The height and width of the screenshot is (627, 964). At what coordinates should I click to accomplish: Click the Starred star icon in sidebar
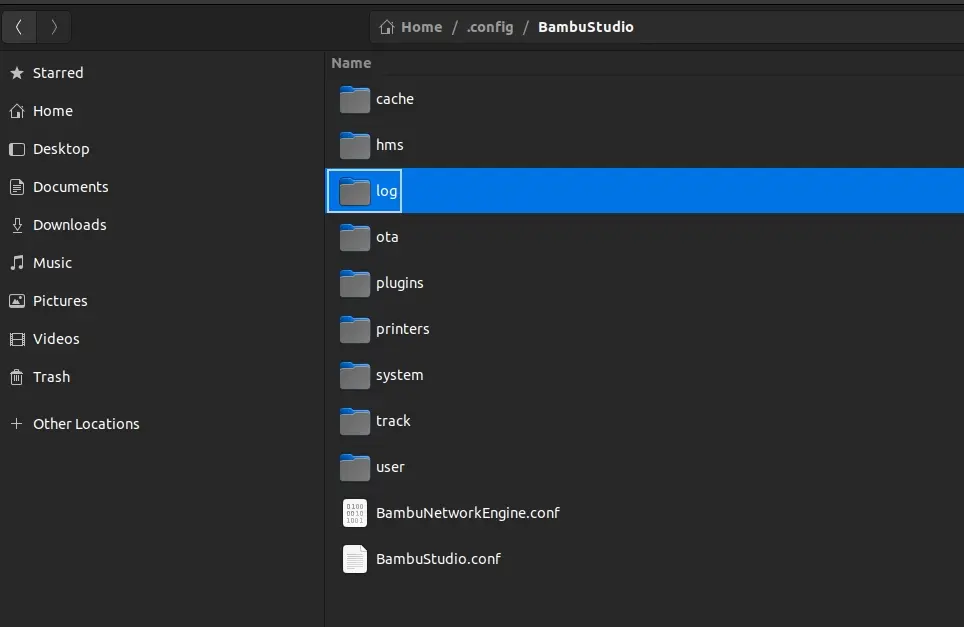click(x=17, y=73)
